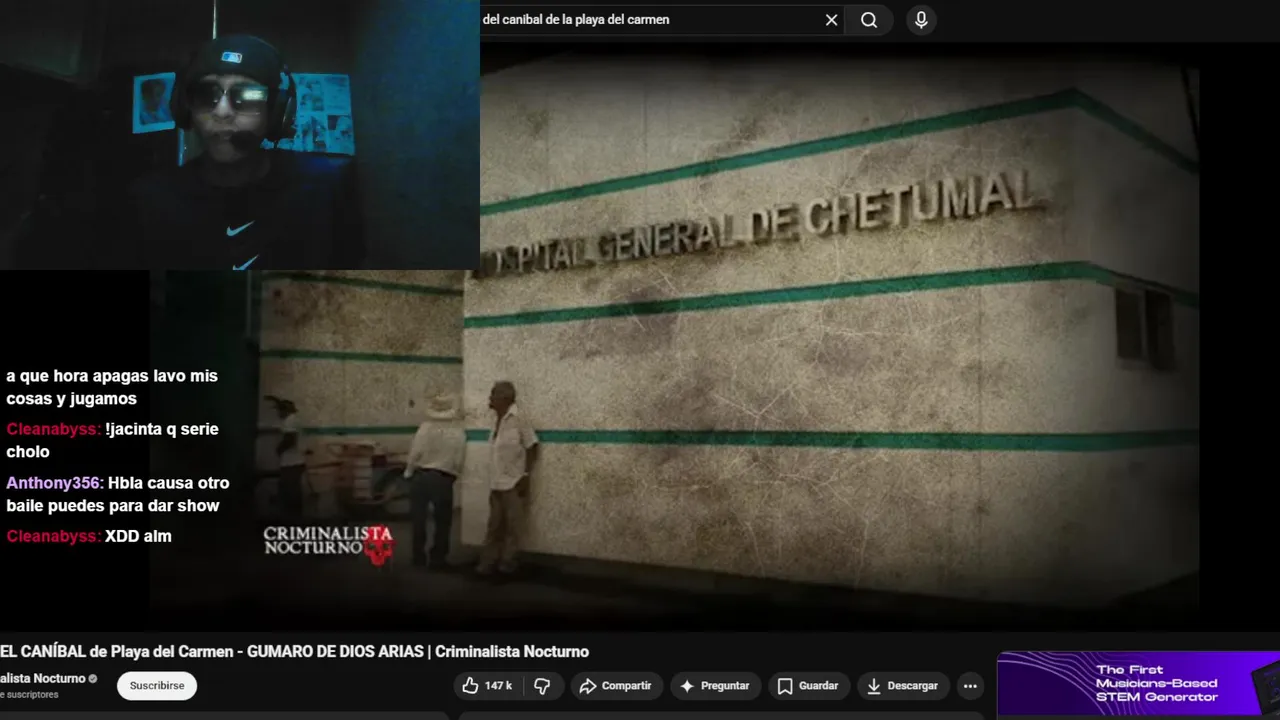This screenshot has height=720, width=1280.
Task: Click the verified badge next to channel name
Action: 93,679
